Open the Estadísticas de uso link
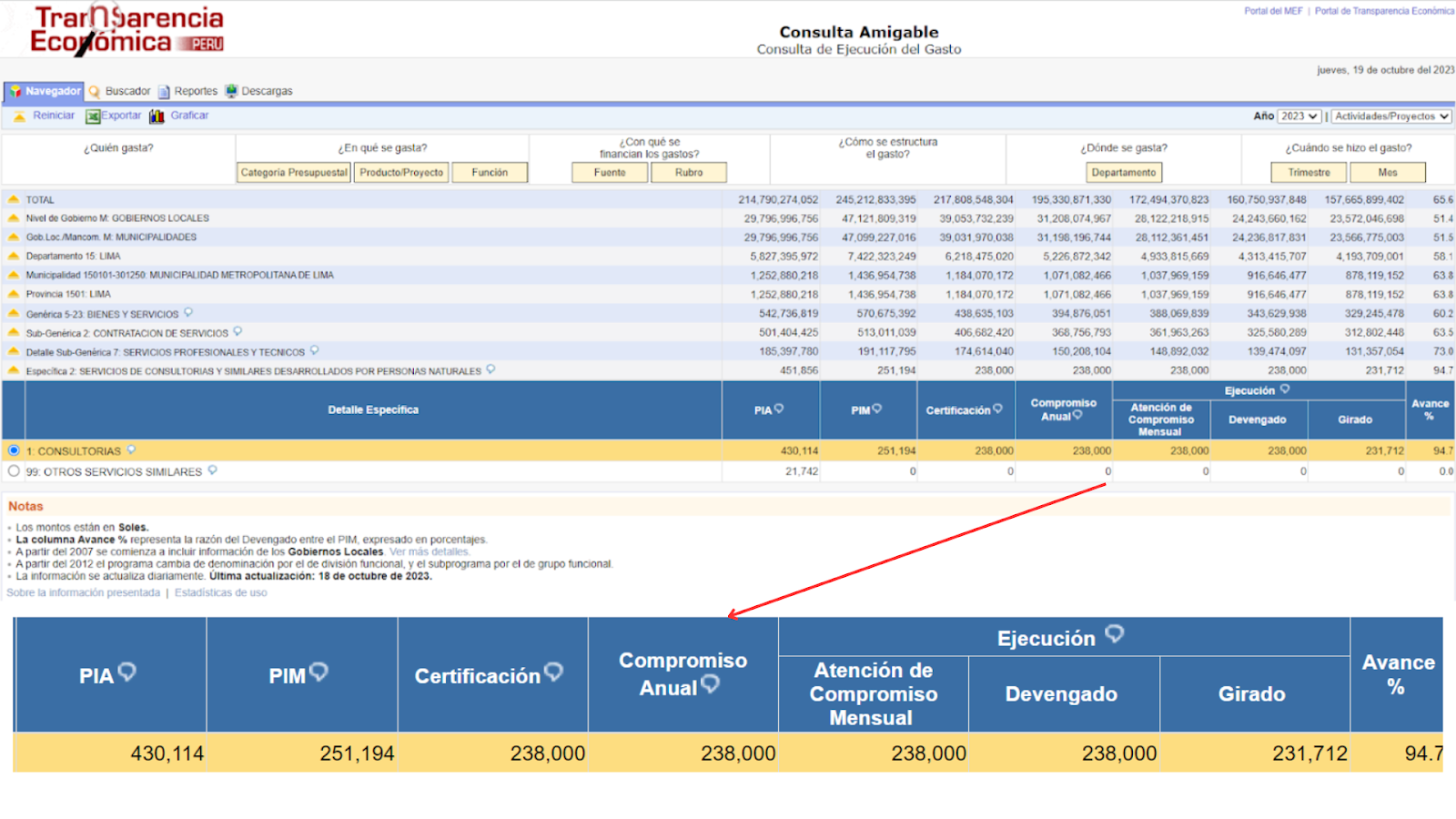Viewport: 1456px width, 819px height. (221, 592)
